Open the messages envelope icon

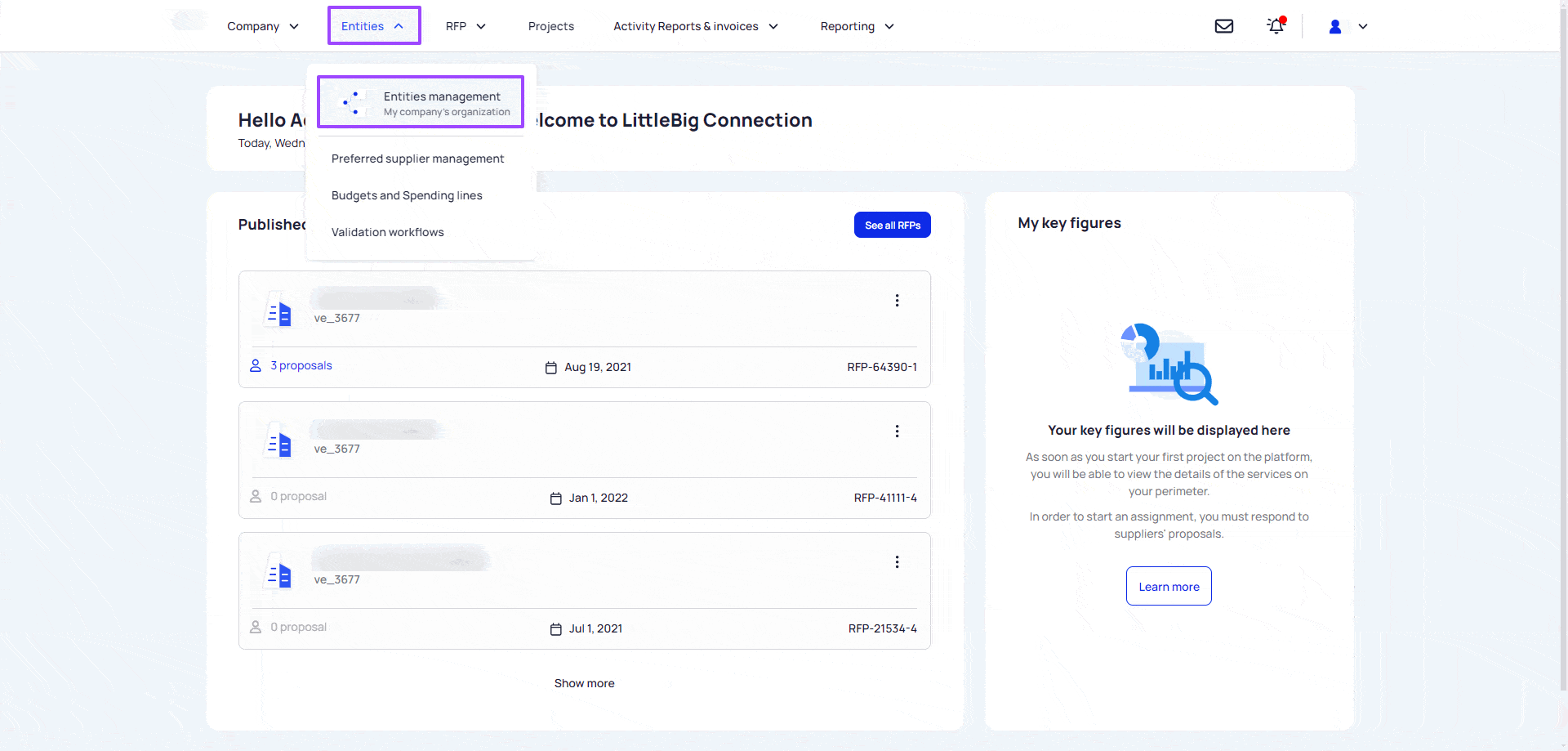click(1223, 26)
